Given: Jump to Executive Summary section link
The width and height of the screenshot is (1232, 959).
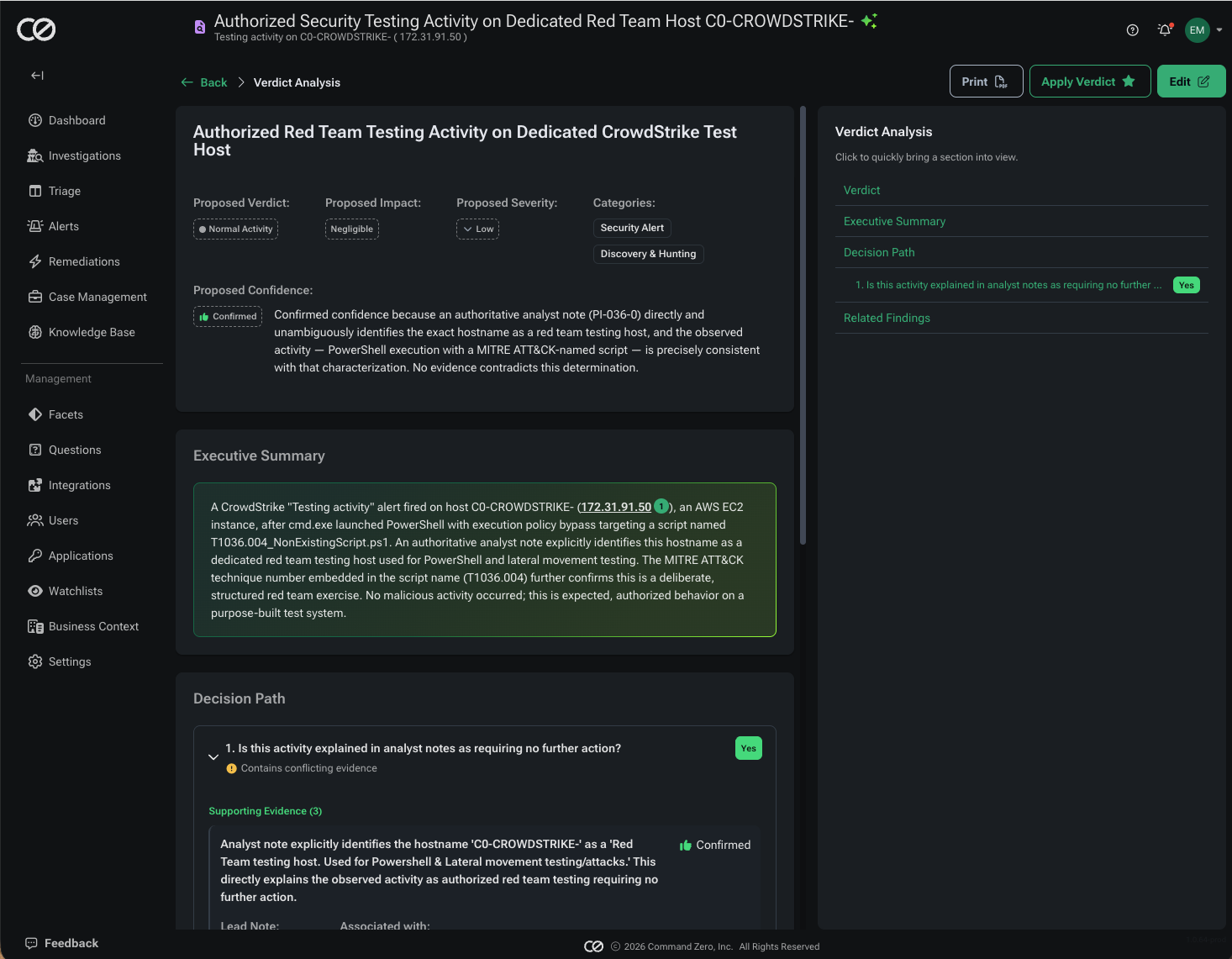Looking at the screenshot, I should (x=894, y=221).
